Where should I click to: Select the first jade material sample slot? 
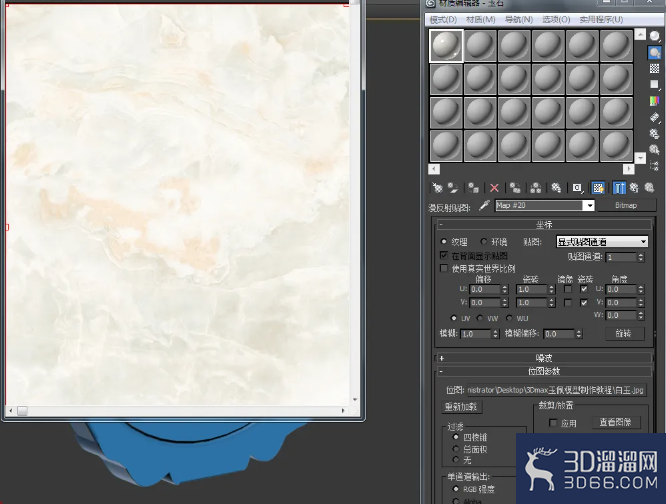click(x=446, y=45)
